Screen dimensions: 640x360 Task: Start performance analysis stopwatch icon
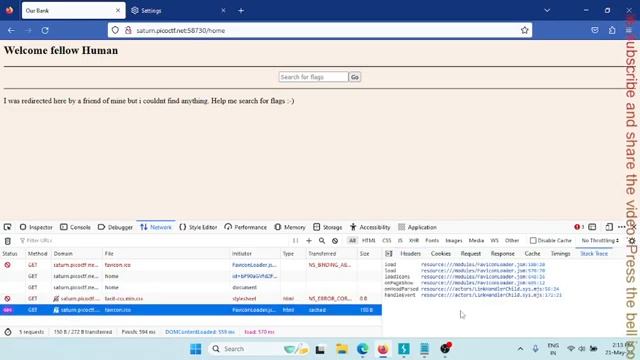pos(8,332)
